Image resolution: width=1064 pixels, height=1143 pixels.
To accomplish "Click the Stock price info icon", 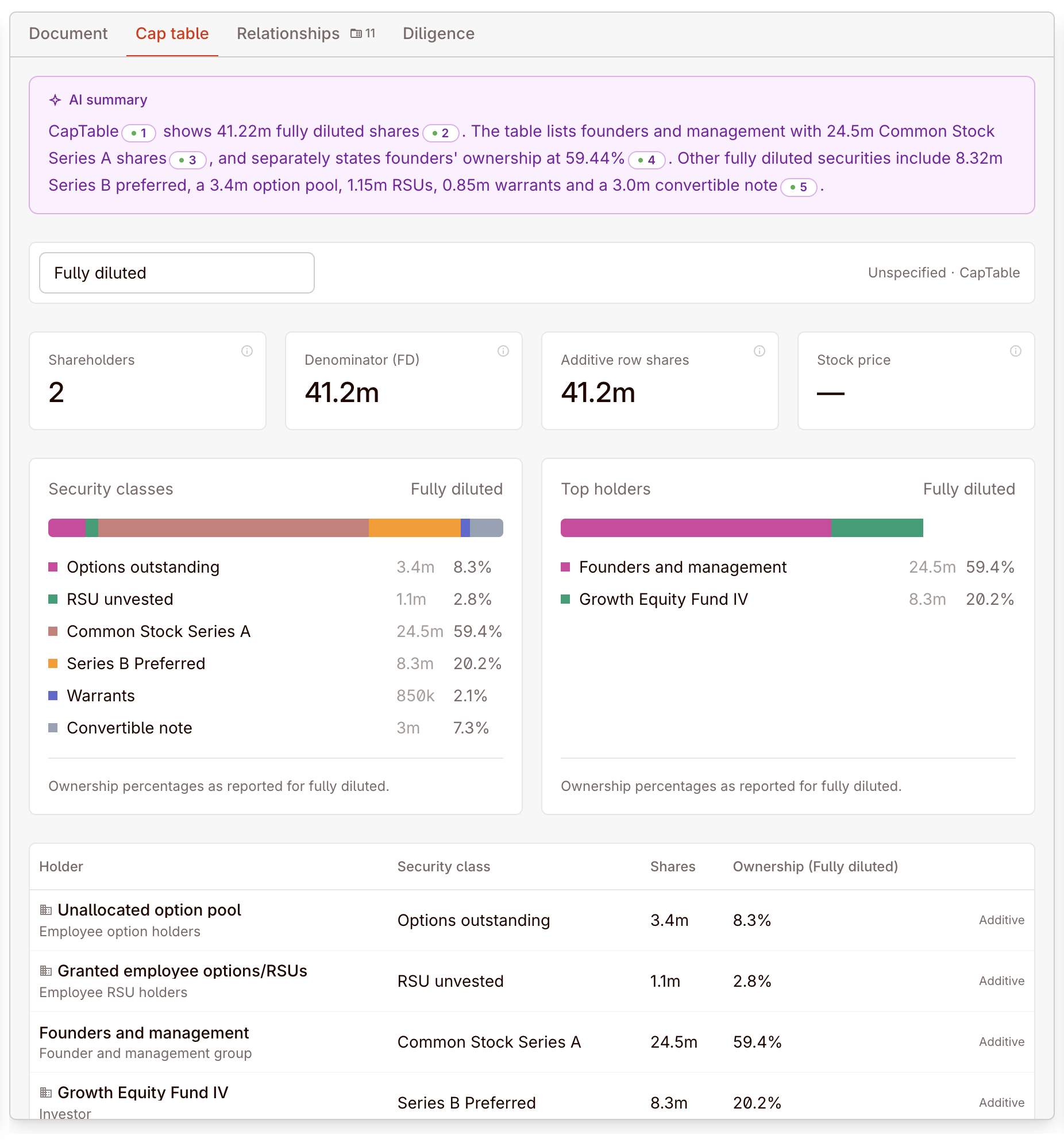I will [x=1015, y=351].
